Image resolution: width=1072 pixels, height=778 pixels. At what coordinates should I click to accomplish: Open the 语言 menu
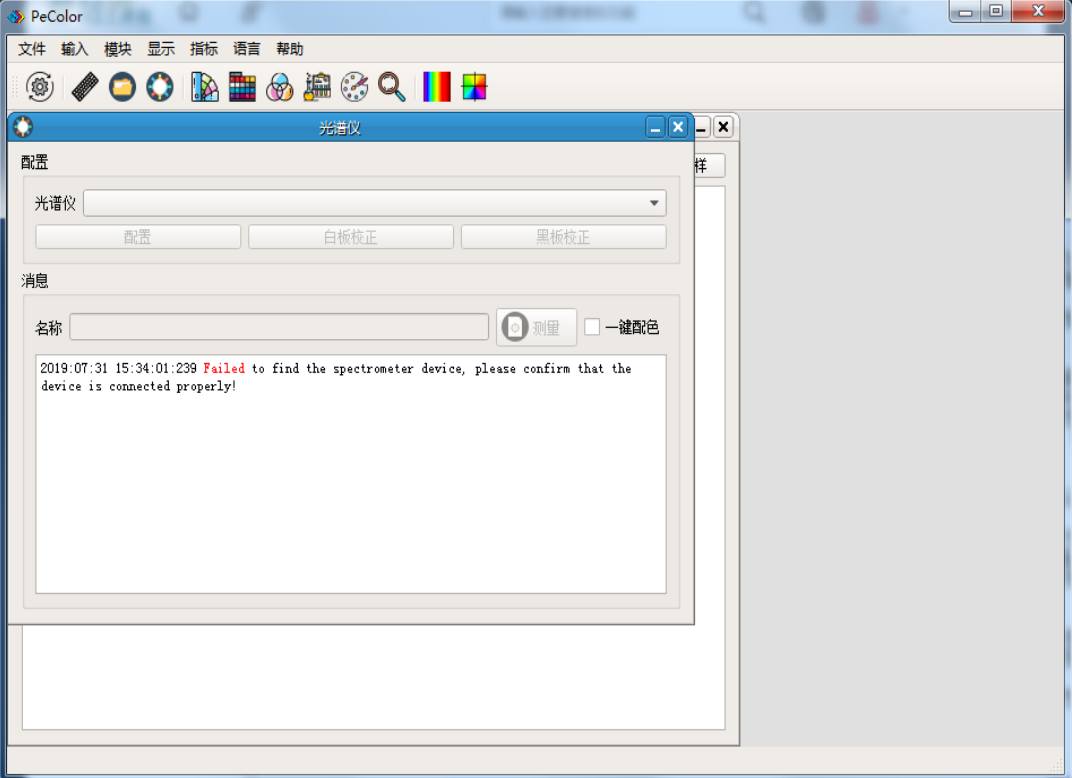(x=247, y=49)
